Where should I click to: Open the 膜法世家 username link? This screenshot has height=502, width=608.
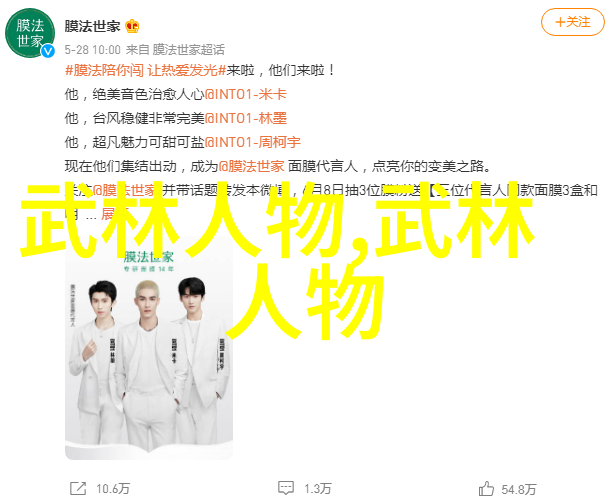(x=92, y=26)
